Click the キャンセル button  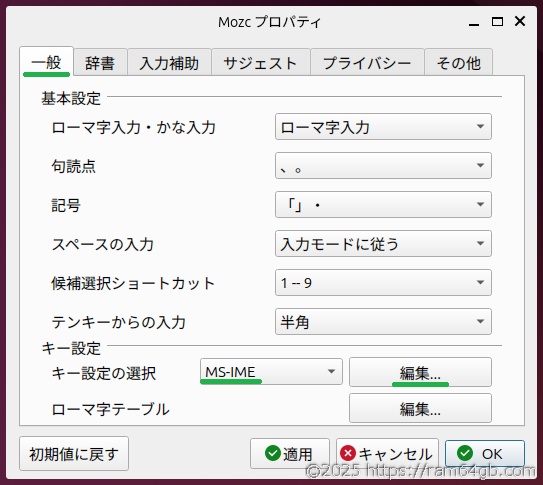click(x=387, y=453)
